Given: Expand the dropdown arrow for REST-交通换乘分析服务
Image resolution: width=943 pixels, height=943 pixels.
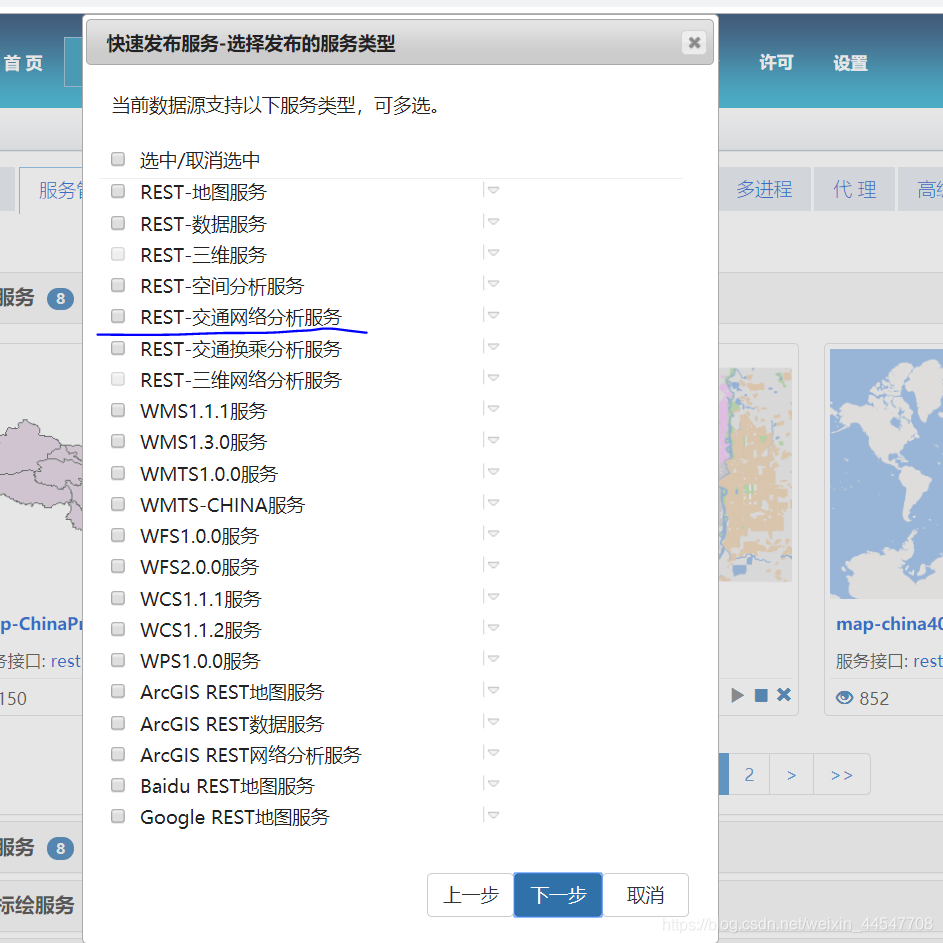Looking at the screenshot, I should point(493,346).
